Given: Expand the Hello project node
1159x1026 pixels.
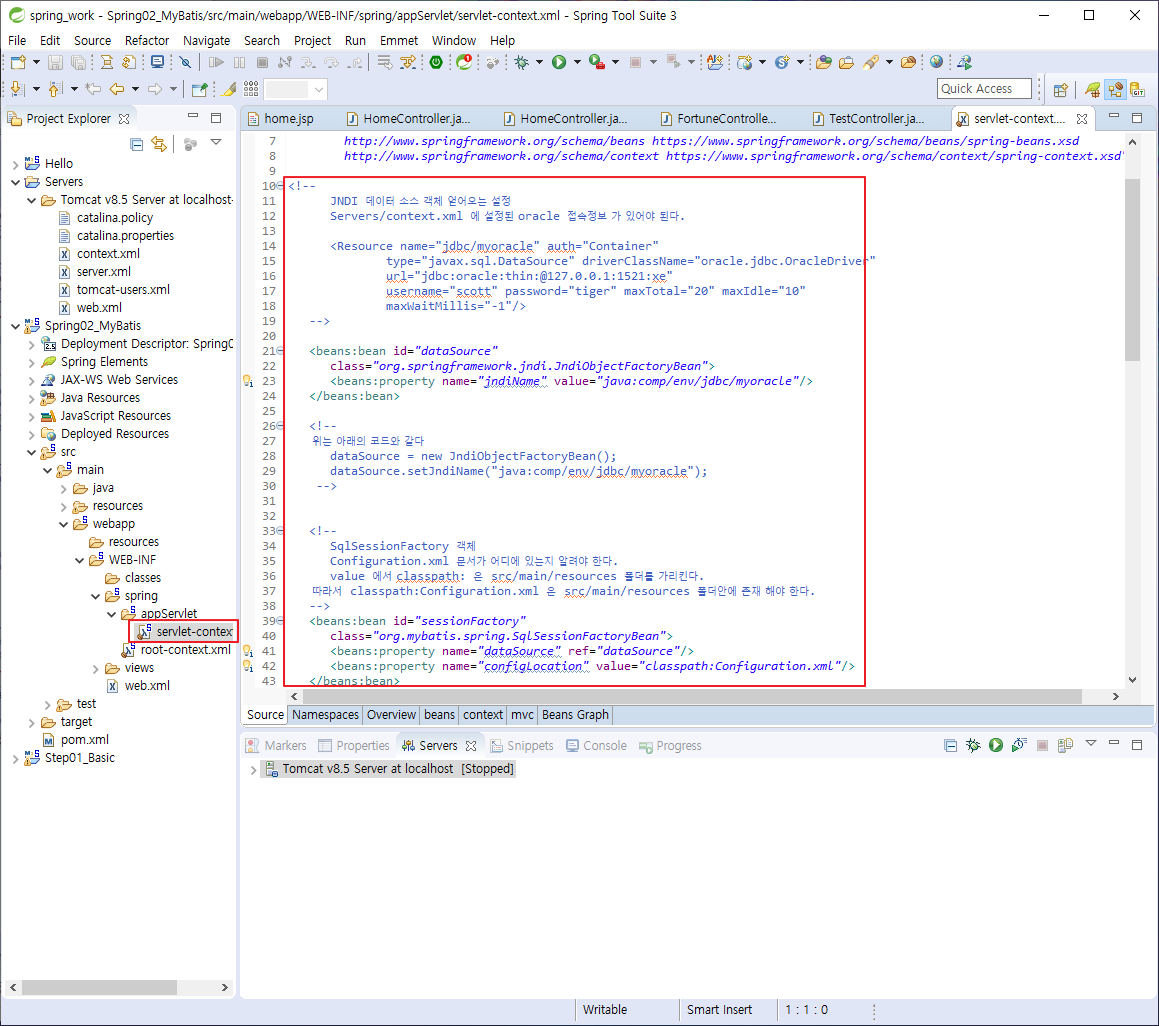Looking at the screenshot, I should click(16, 163).
